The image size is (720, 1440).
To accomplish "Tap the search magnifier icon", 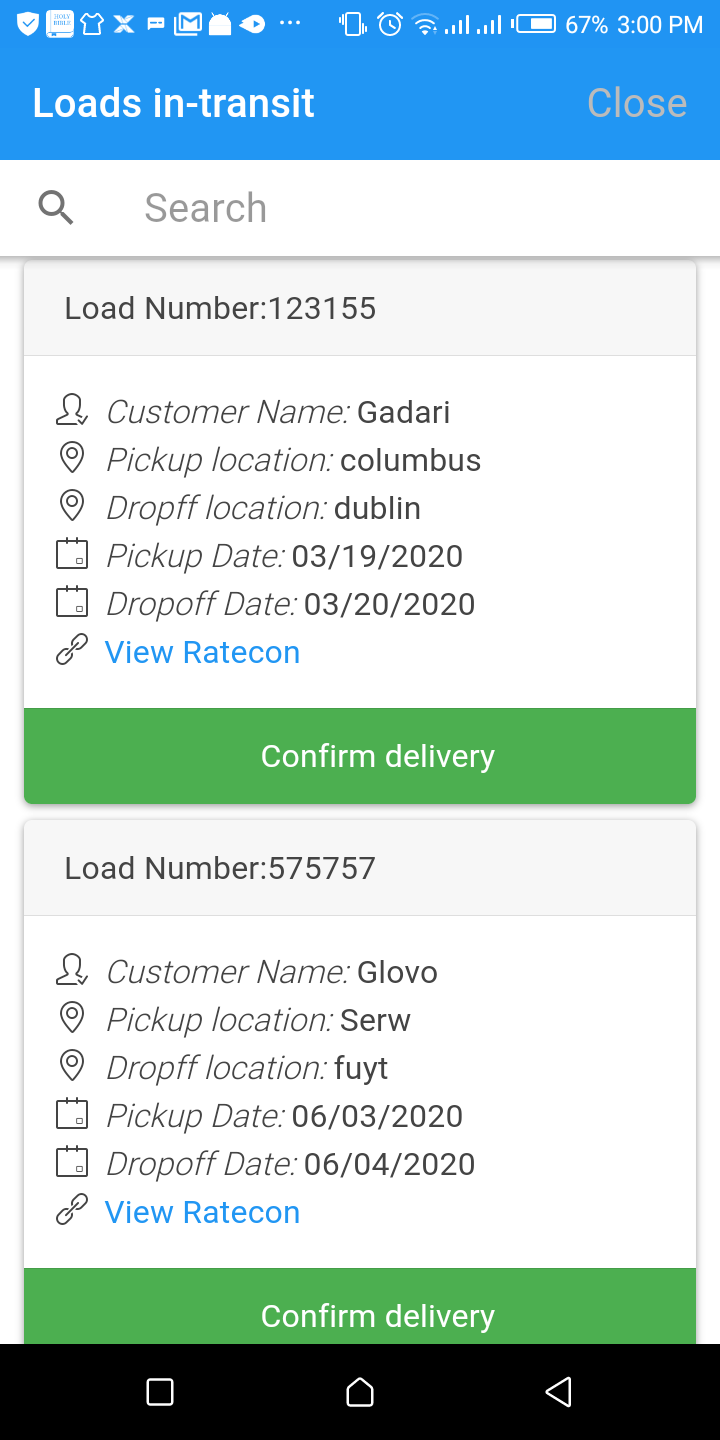I will (56, 208).
